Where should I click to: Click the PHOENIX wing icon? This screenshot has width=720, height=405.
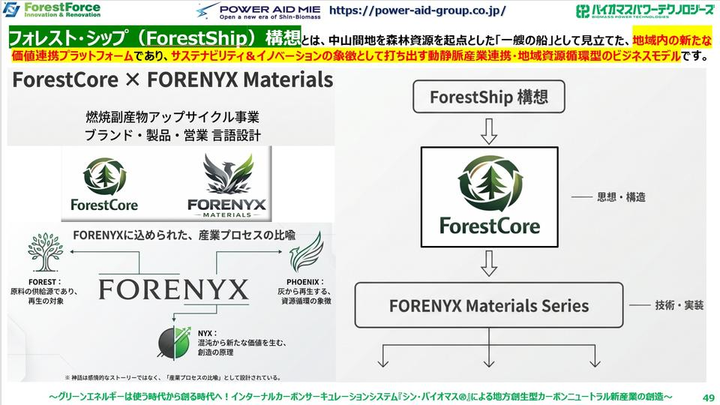[x=306, y=253]
